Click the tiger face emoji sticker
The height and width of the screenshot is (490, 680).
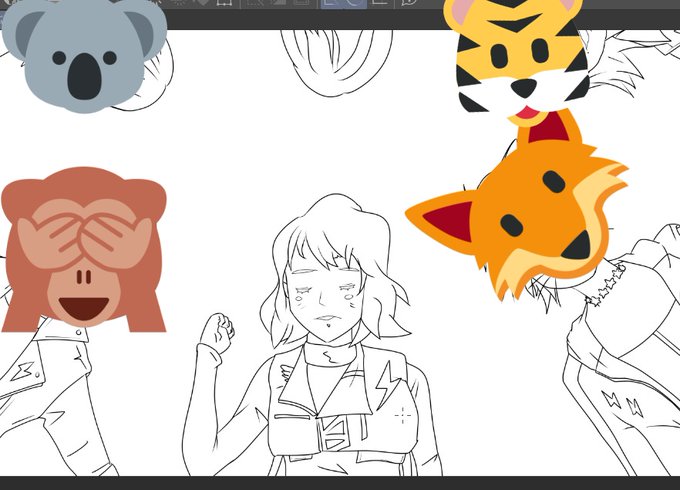point(518,61)
